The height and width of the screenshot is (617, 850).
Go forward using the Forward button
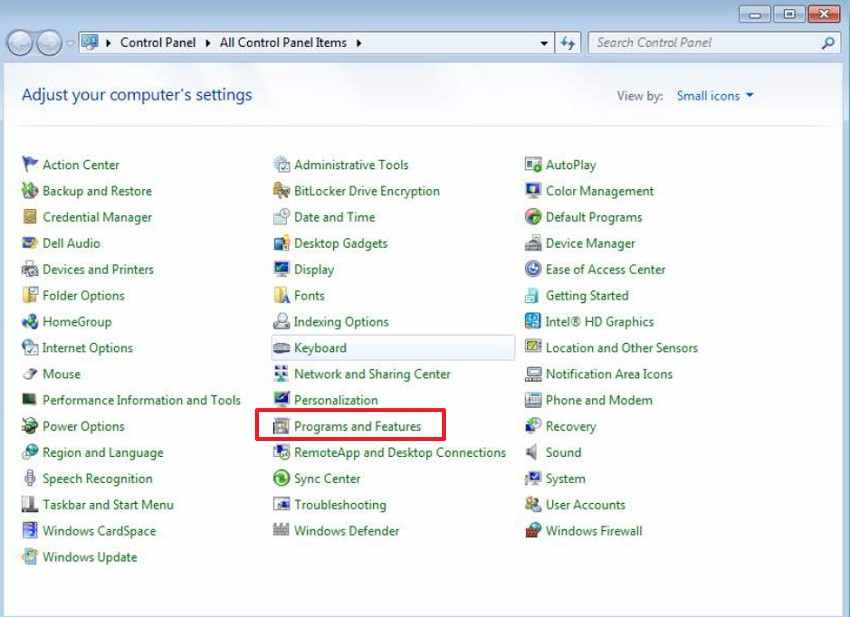(x=49, y=42)
